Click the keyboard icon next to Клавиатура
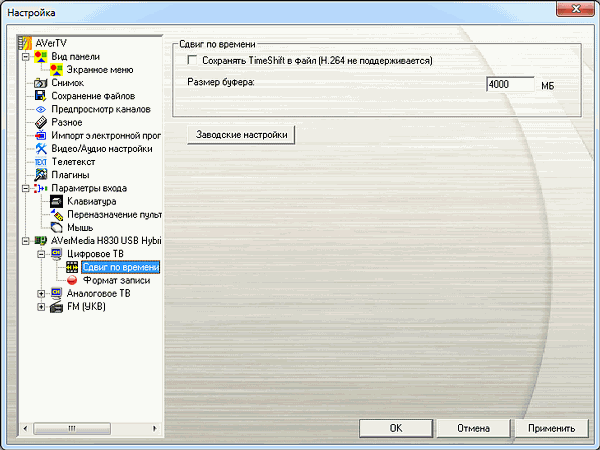600x450 pixels. coord(56,202)
